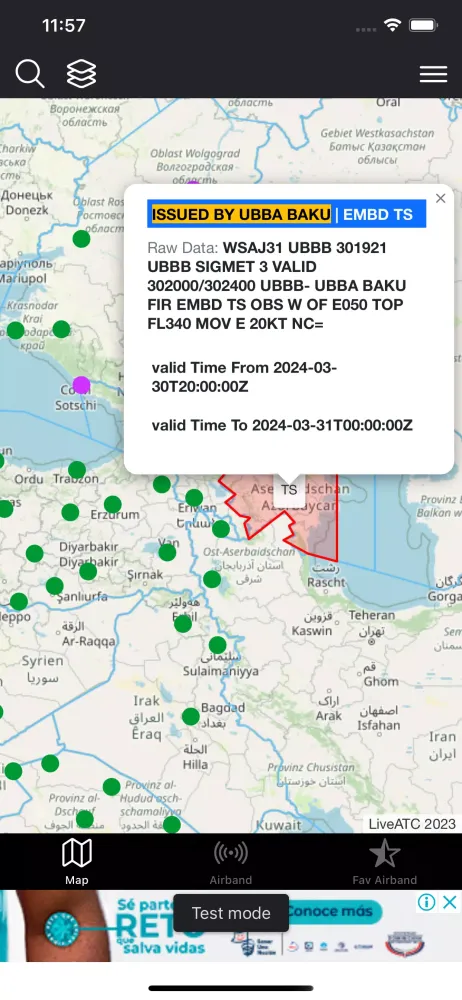
Task: Open the search magnifier icon
Action: click(x=30, y=74)
